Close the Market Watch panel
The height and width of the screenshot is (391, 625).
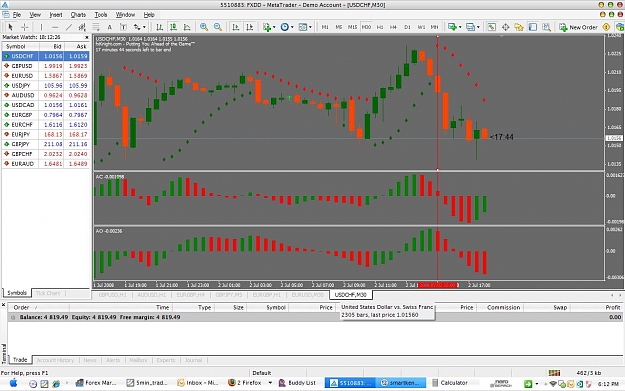[86, 37]
